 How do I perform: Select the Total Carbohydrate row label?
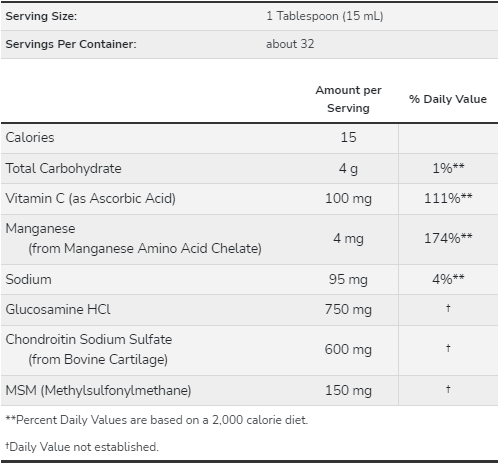pos(63,168)
